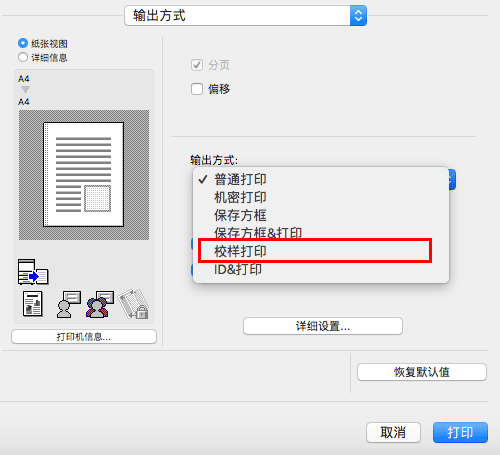This screenshot has width=500, height=455.
Task: Click the printer output blue arrow icon
Action: [x=33, y=272]
